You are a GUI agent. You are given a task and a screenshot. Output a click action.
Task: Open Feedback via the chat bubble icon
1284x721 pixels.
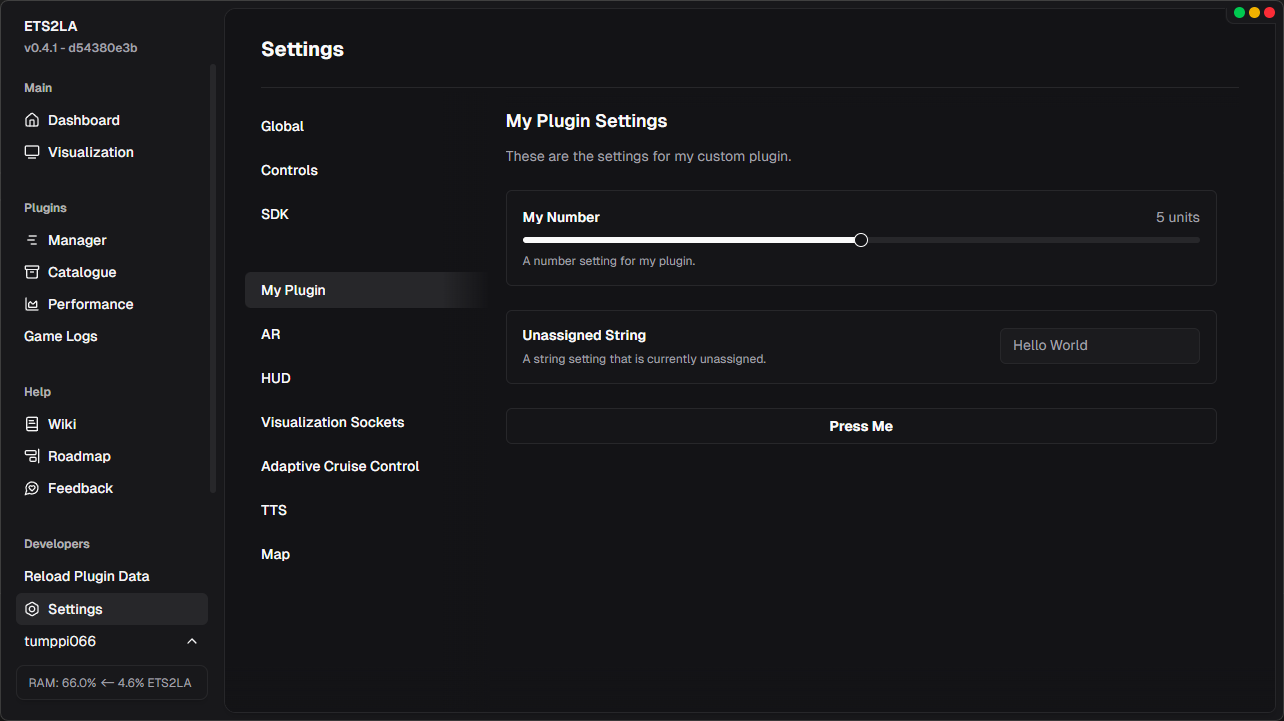click(33, 487)
